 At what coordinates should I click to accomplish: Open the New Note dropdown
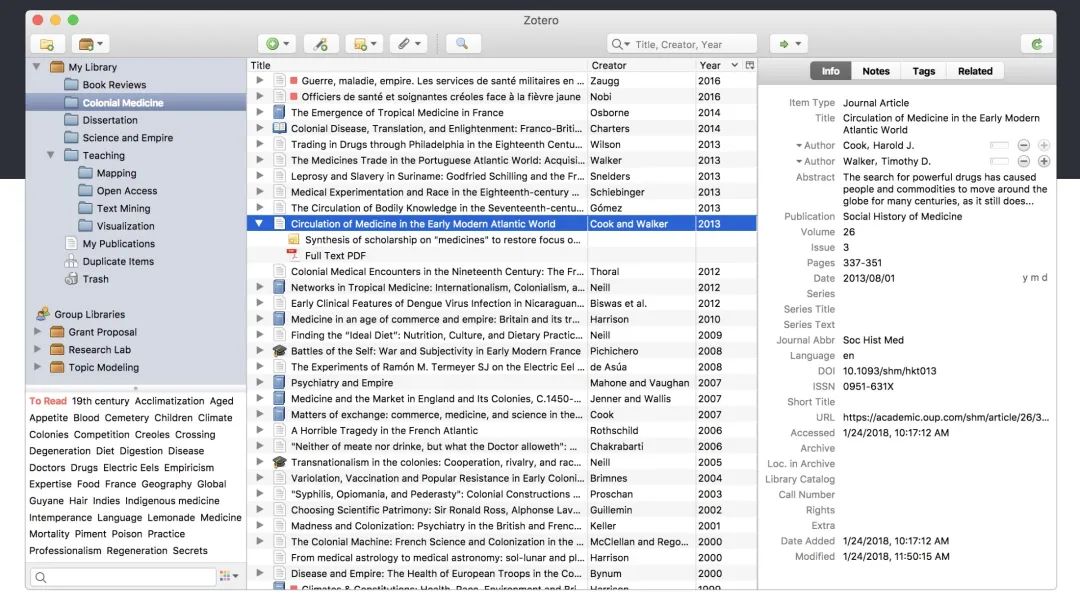(364, 44)
